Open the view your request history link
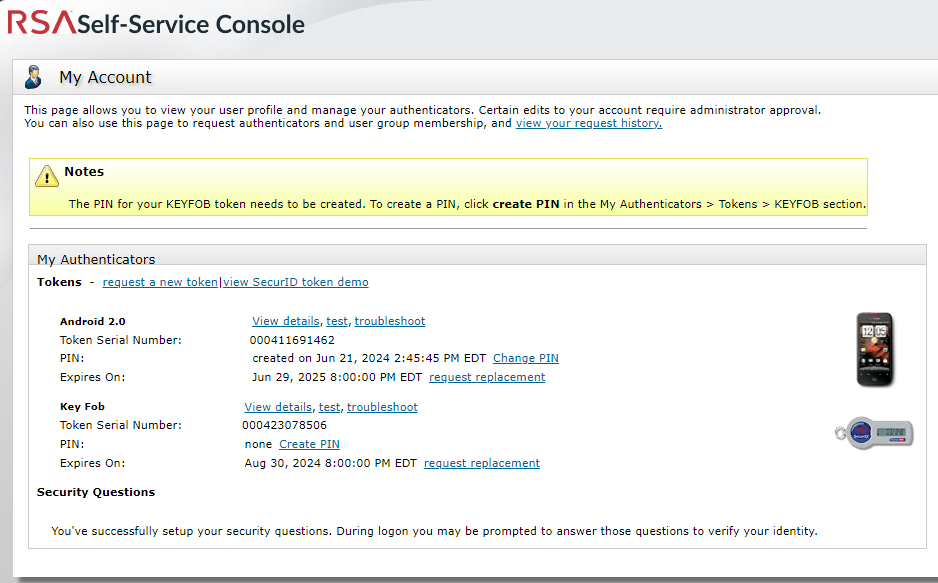The image size is (938, 583). (x=589, y=123)
